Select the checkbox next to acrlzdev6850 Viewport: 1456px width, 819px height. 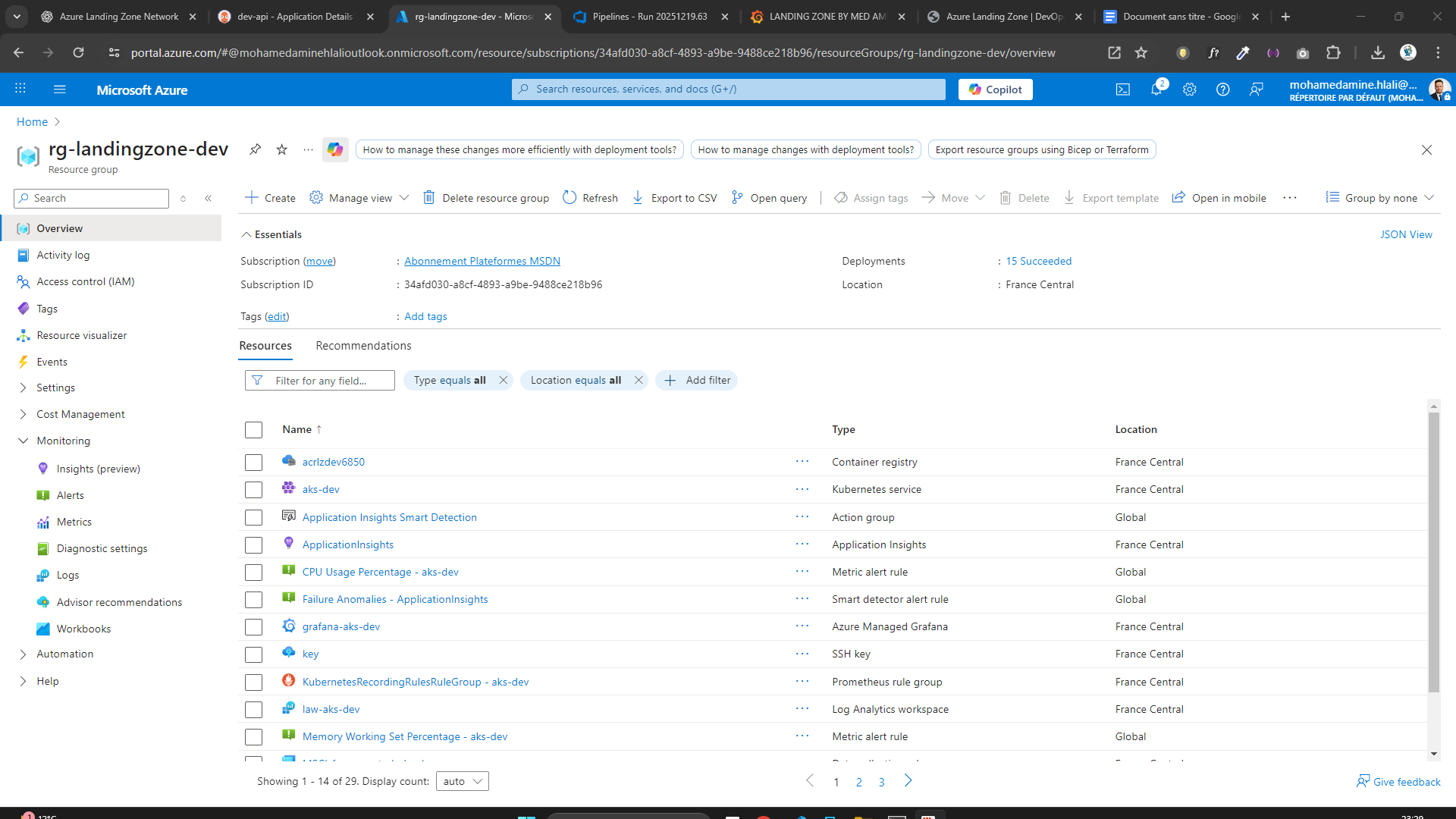[x=253, y=462]
